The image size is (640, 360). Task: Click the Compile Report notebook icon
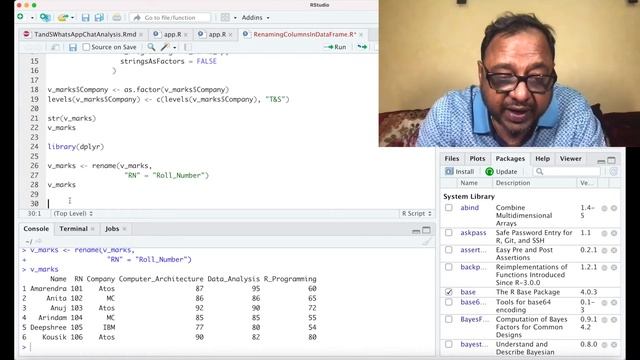[x=187, y=47]
